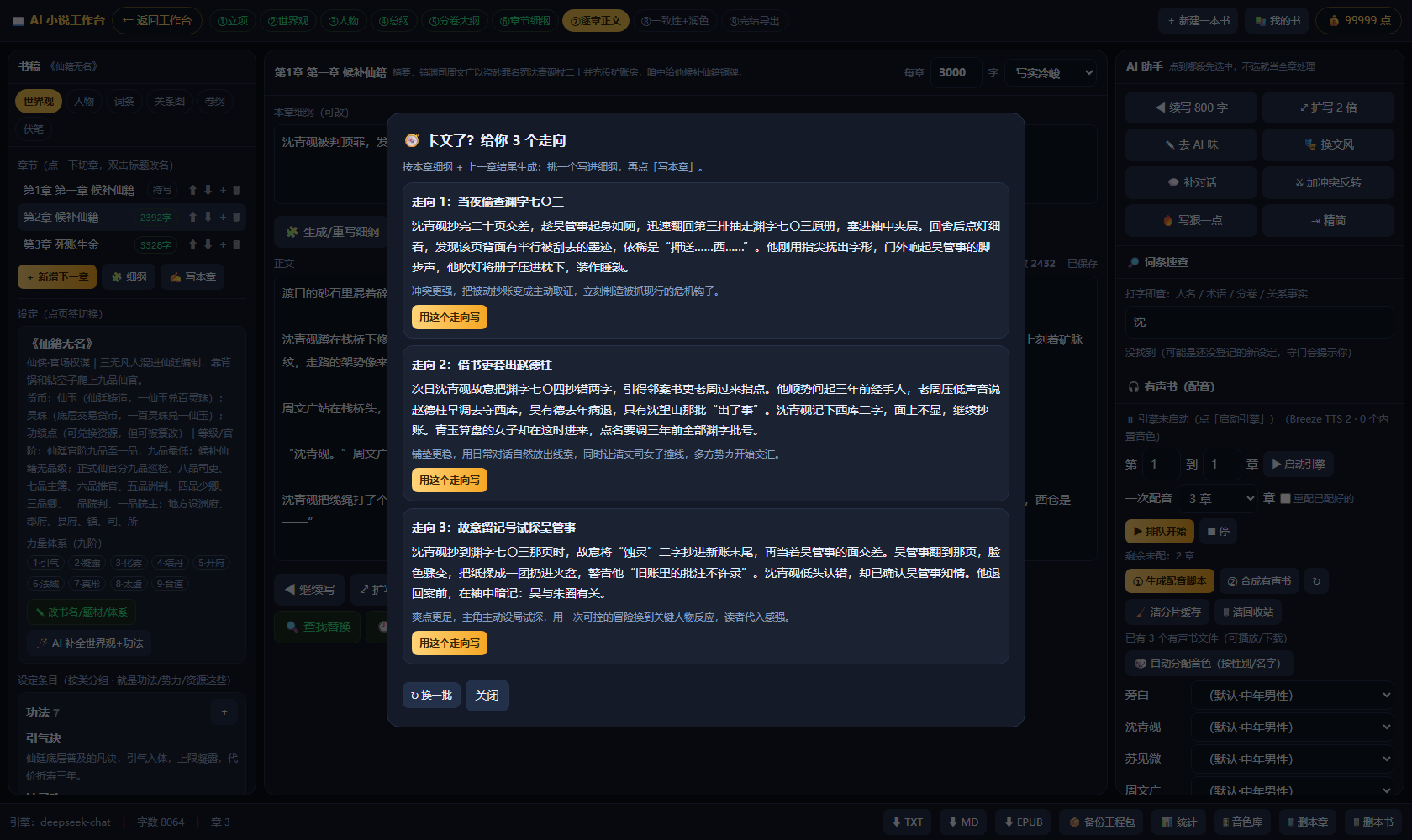Insert chapter after 第2章 with plus icon
Viewport: 1412px width, 840px height.
pyautogui.click(x=223, y=217)
